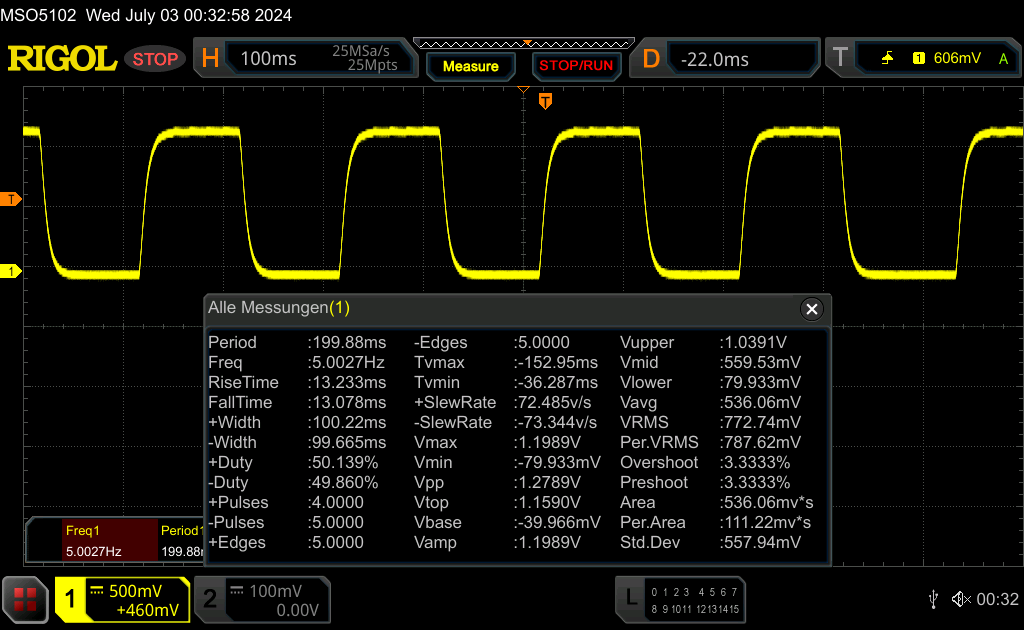Click the Per.Area value 111.22mv*s
1024x630 pixels.
[767, 522]
